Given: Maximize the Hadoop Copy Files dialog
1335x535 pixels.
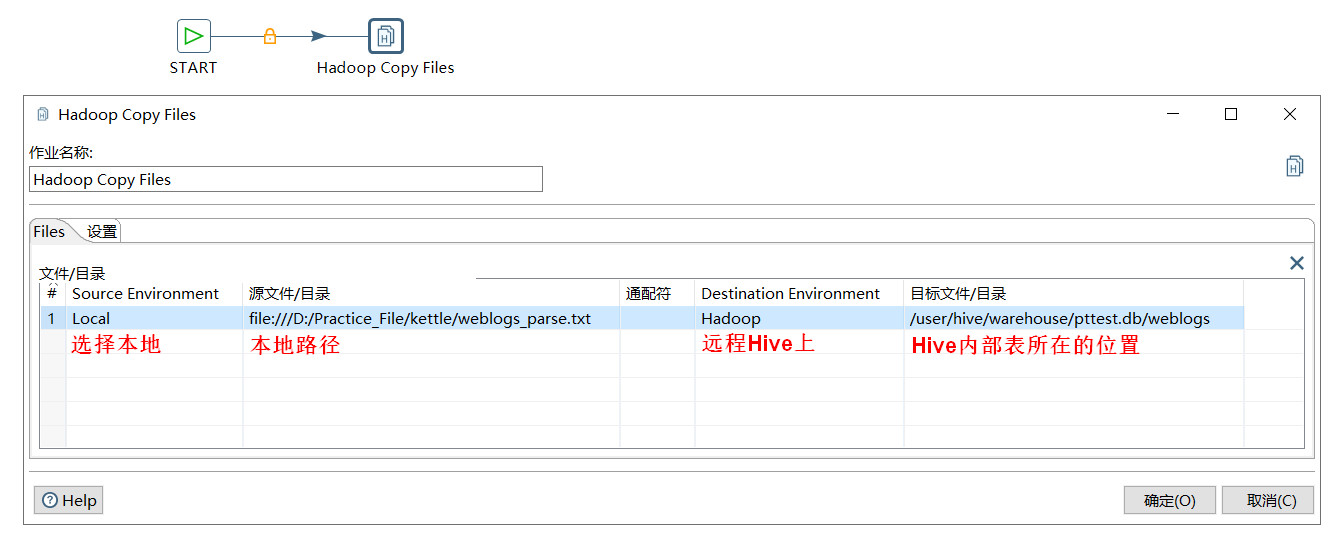Looking at the screenshot, I should [x=1231, y=114].
